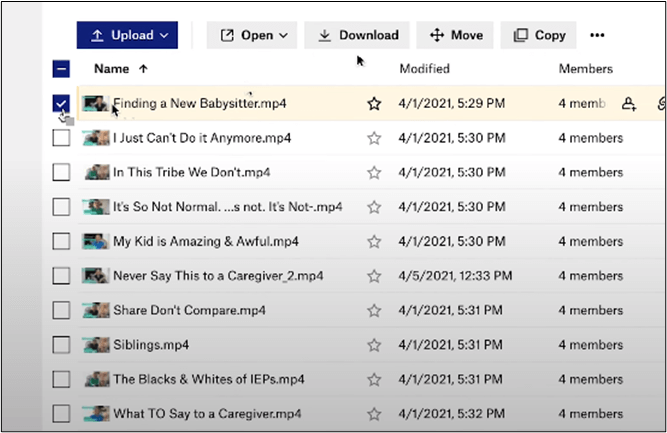
Task: Expand the Upload dropdown button
Action: click(127, 35)
